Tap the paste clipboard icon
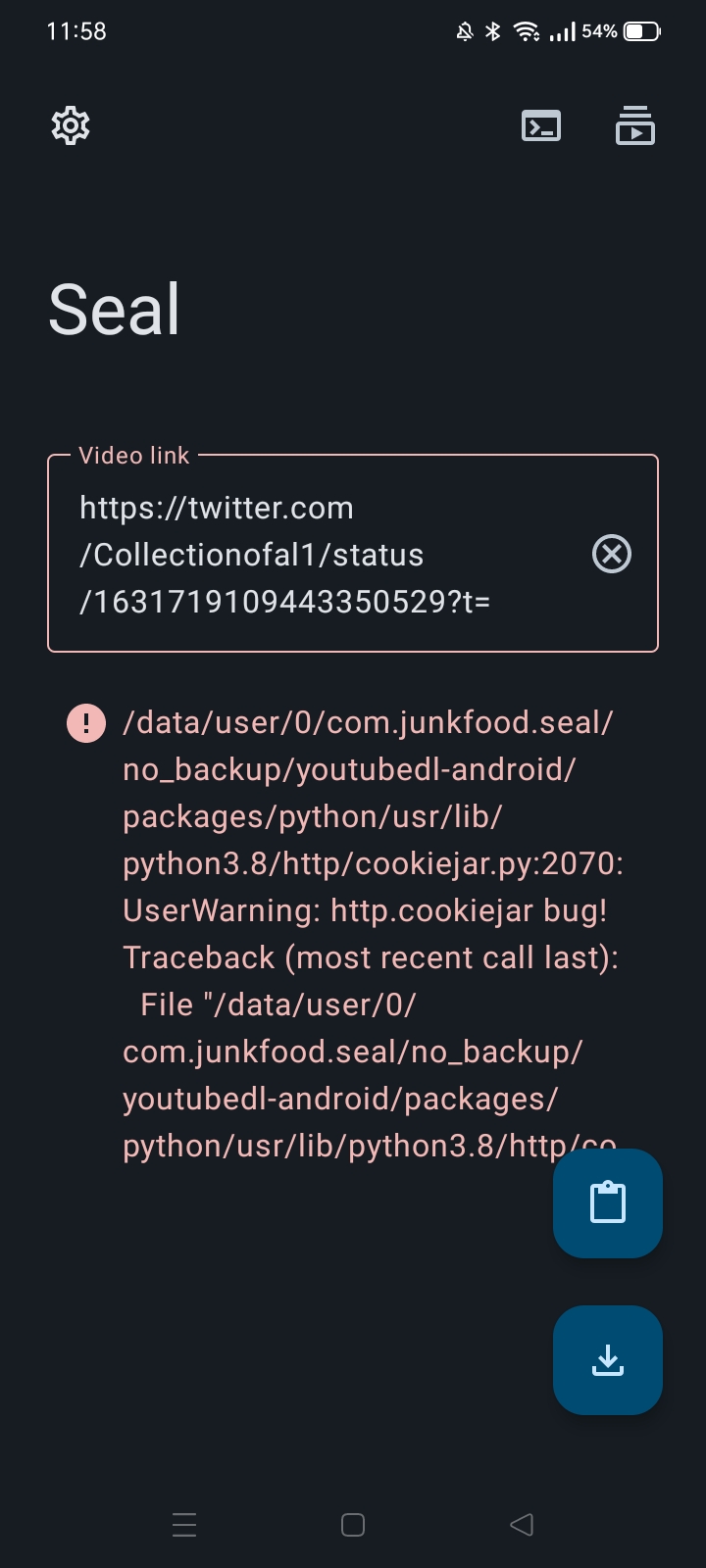This screenshot has height=1568, width=706. (607, 1202)
